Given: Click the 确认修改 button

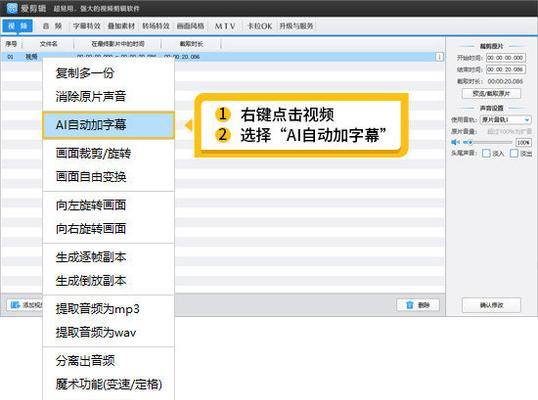Looking at the screenshot, I should (x=491, y=305).
